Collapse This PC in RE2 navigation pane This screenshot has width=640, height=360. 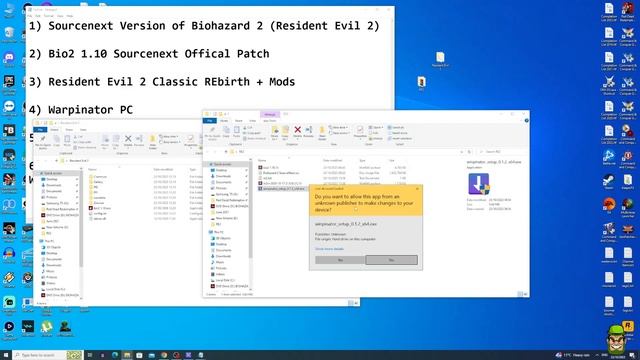[207, 232]
